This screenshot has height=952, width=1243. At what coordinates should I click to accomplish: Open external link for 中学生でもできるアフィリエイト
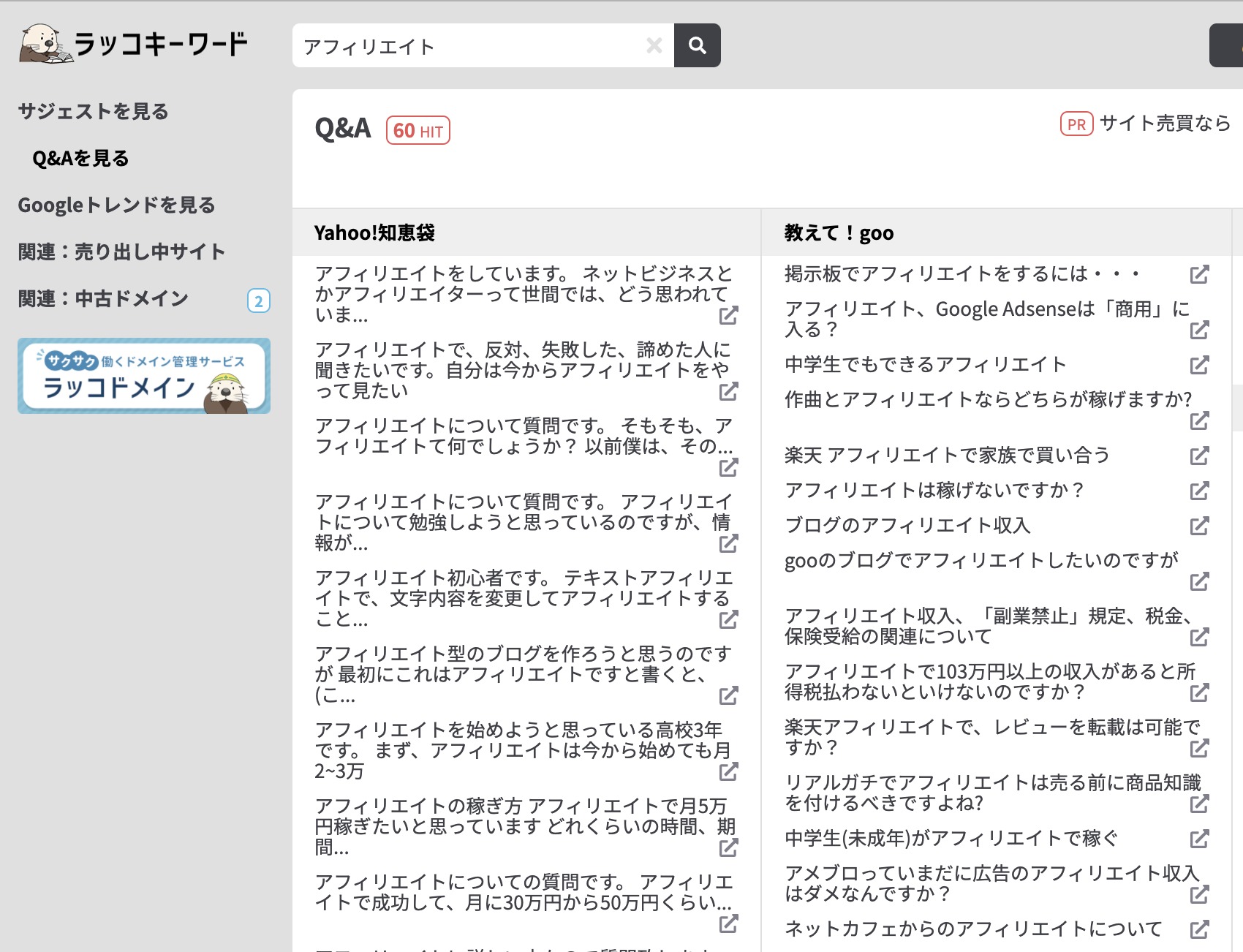tap(1199, 365)
